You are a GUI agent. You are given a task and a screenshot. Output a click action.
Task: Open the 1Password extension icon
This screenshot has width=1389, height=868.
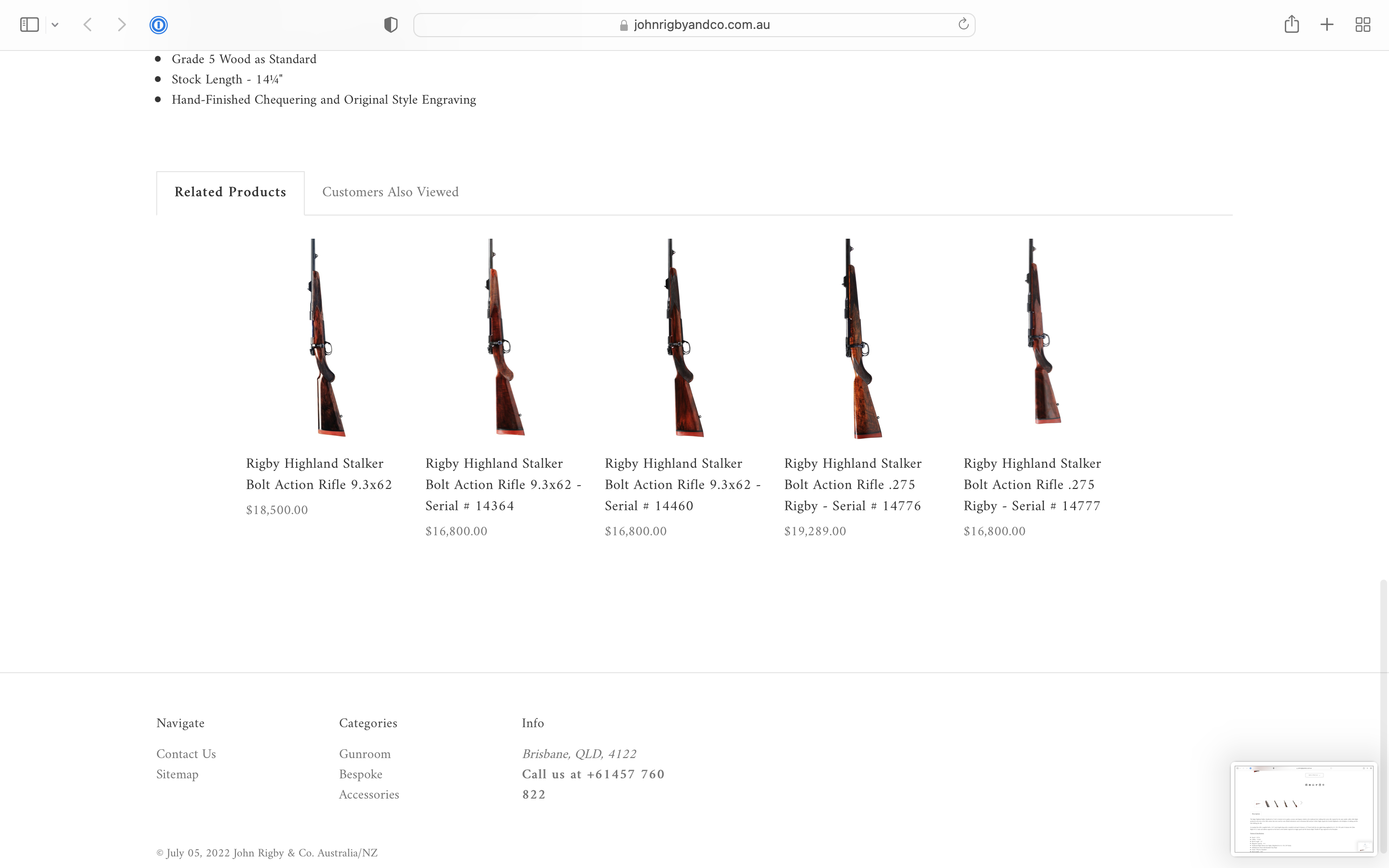[x=158, y=25]
